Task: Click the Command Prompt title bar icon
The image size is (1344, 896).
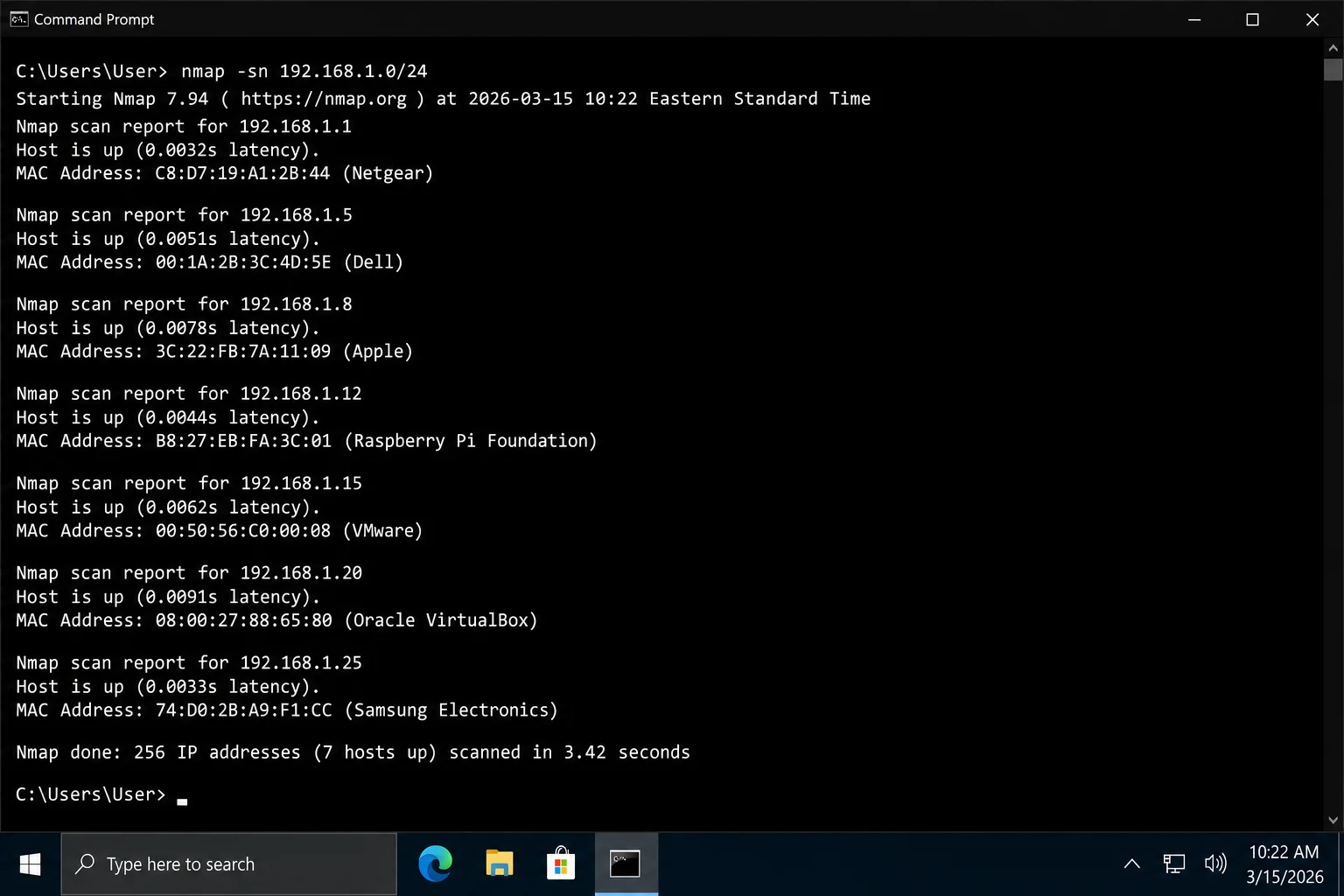Action: (x=18, y=19)
